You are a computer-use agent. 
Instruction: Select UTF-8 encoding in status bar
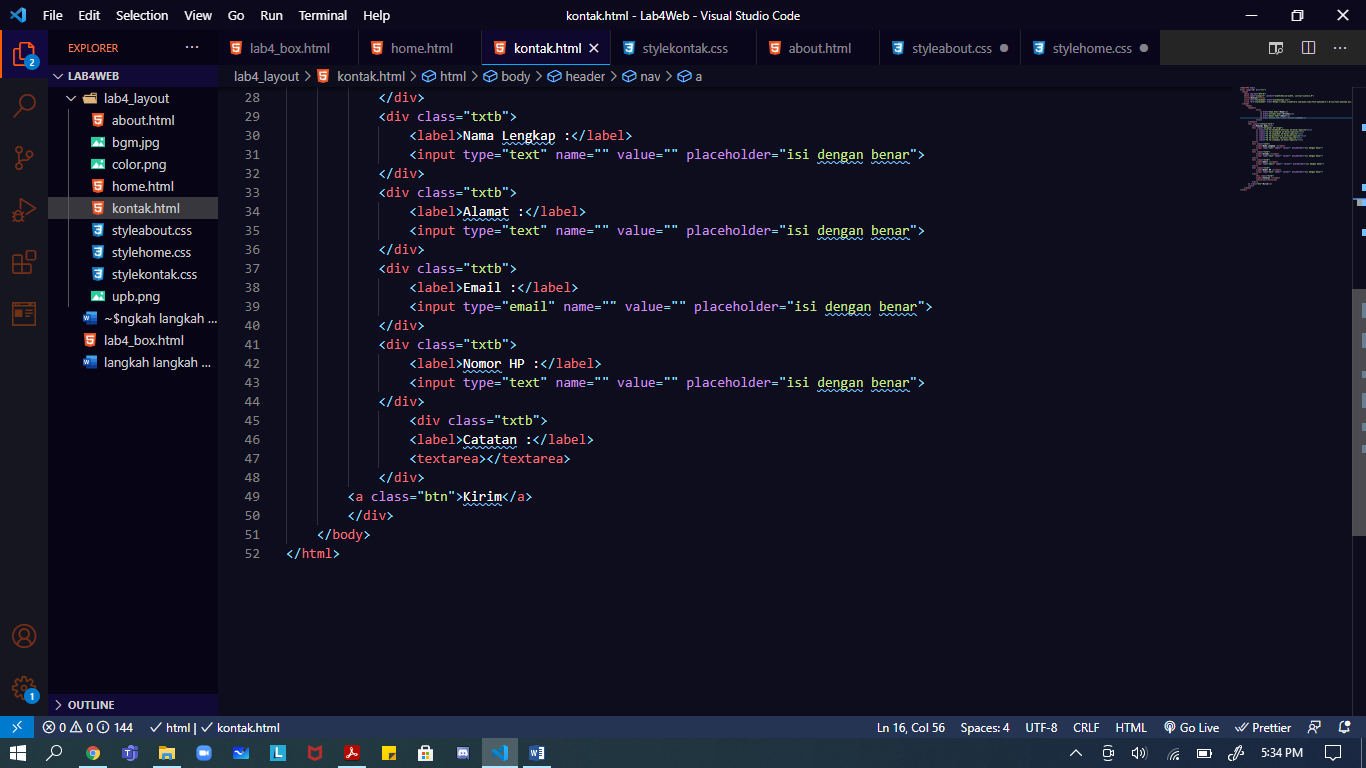click(x=1040, y=727)
